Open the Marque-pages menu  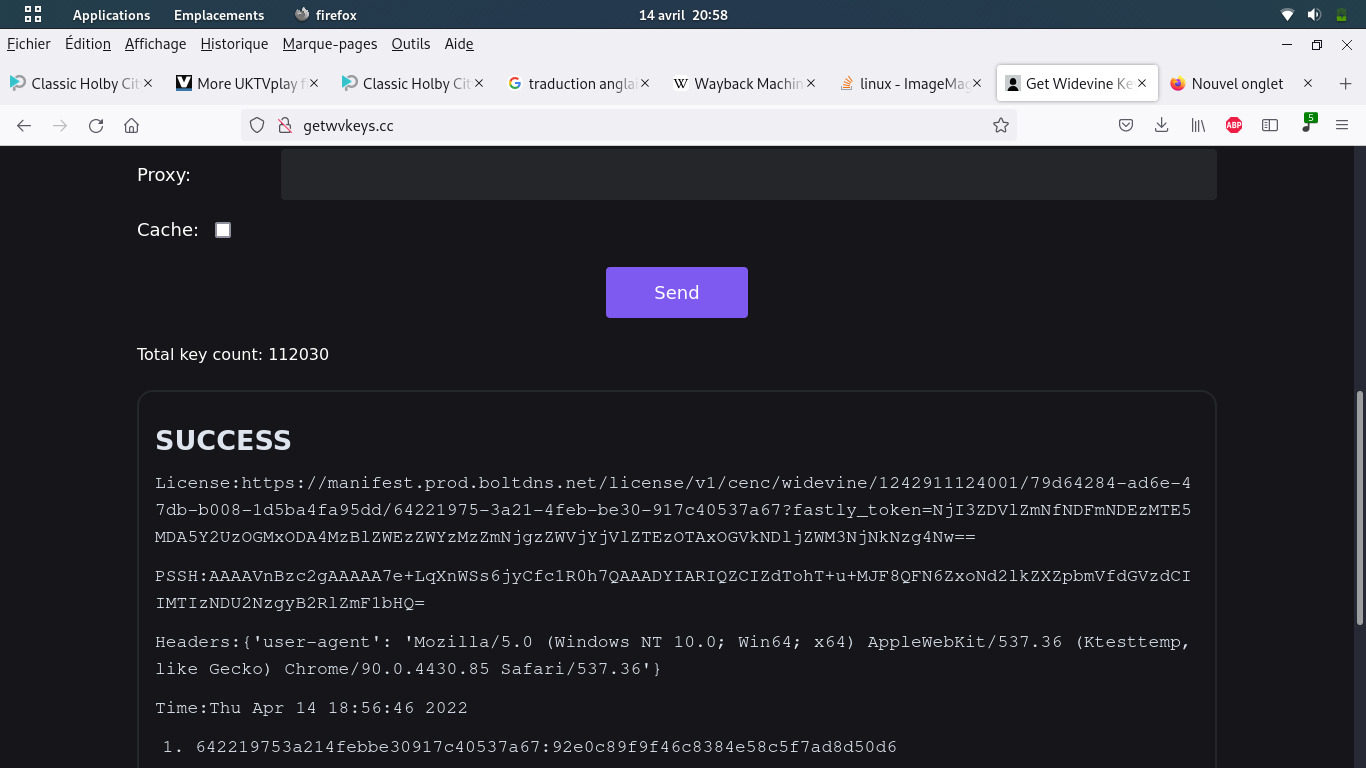click(x=330, y=44)
